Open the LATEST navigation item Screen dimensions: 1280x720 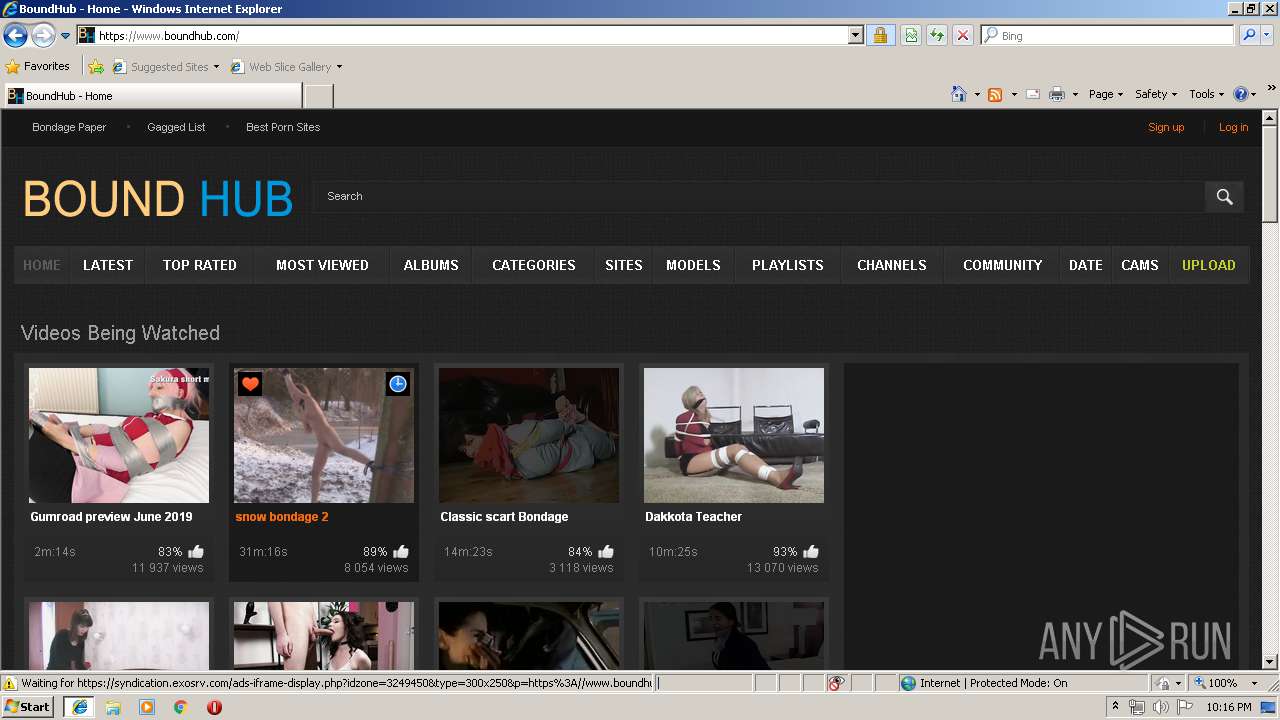[x=108, y=265]
